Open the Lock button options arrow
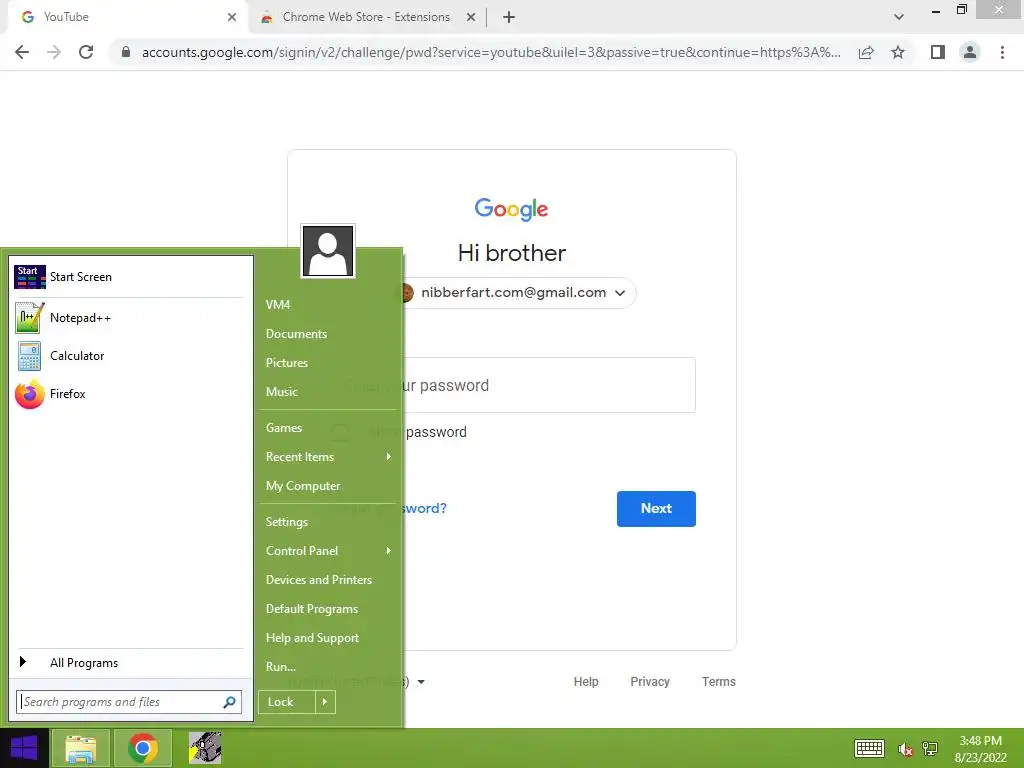This screenshot has width=1024, height=768. 325,702
